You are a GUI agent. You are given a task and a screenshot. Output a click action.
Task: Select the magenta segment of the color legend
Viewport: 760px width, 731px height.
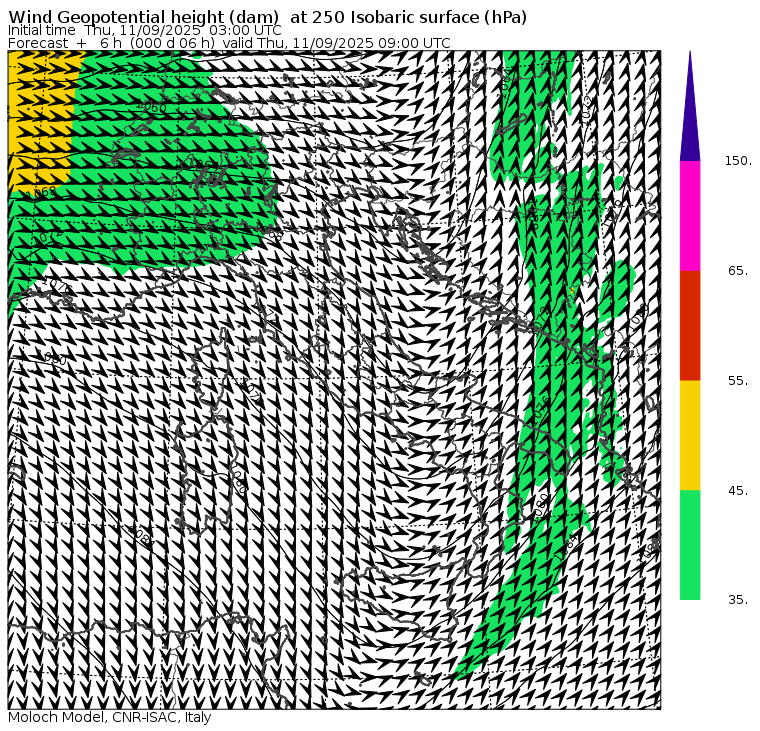point(690,215)
